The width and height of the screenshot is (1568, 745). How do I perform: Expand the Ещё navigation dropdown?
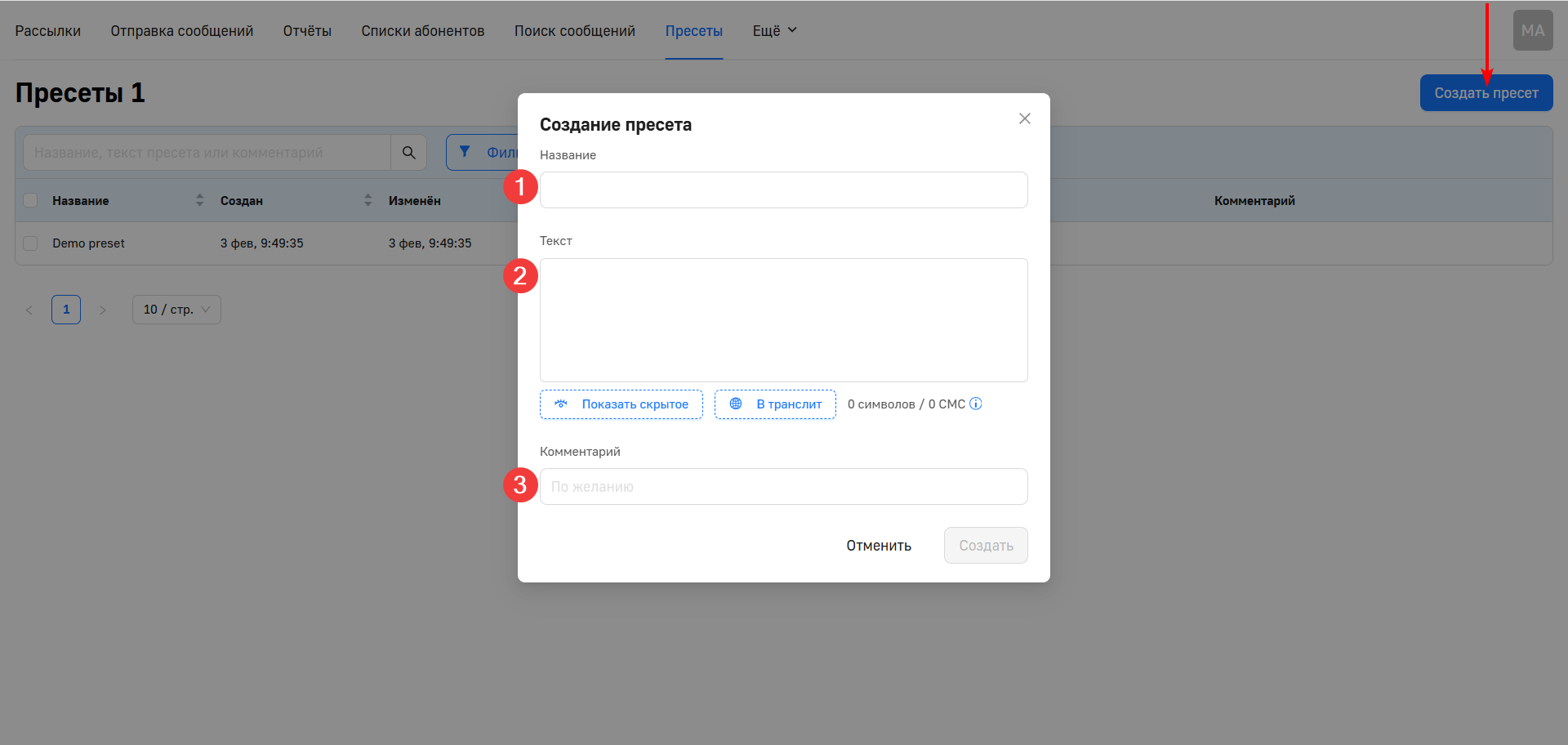pos(773,31)
